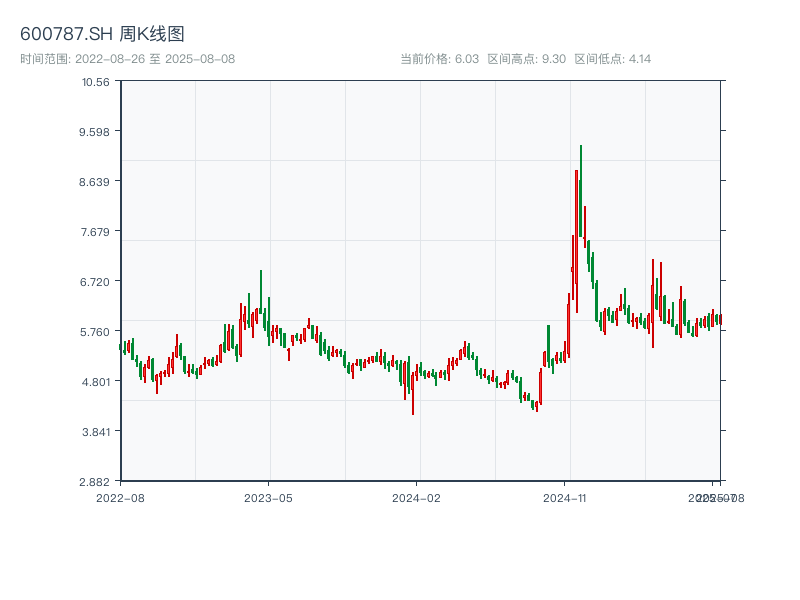Click the 600787.SH 周K线图 chart title
This screenshot has width=800, height=600.
point(102,34)
